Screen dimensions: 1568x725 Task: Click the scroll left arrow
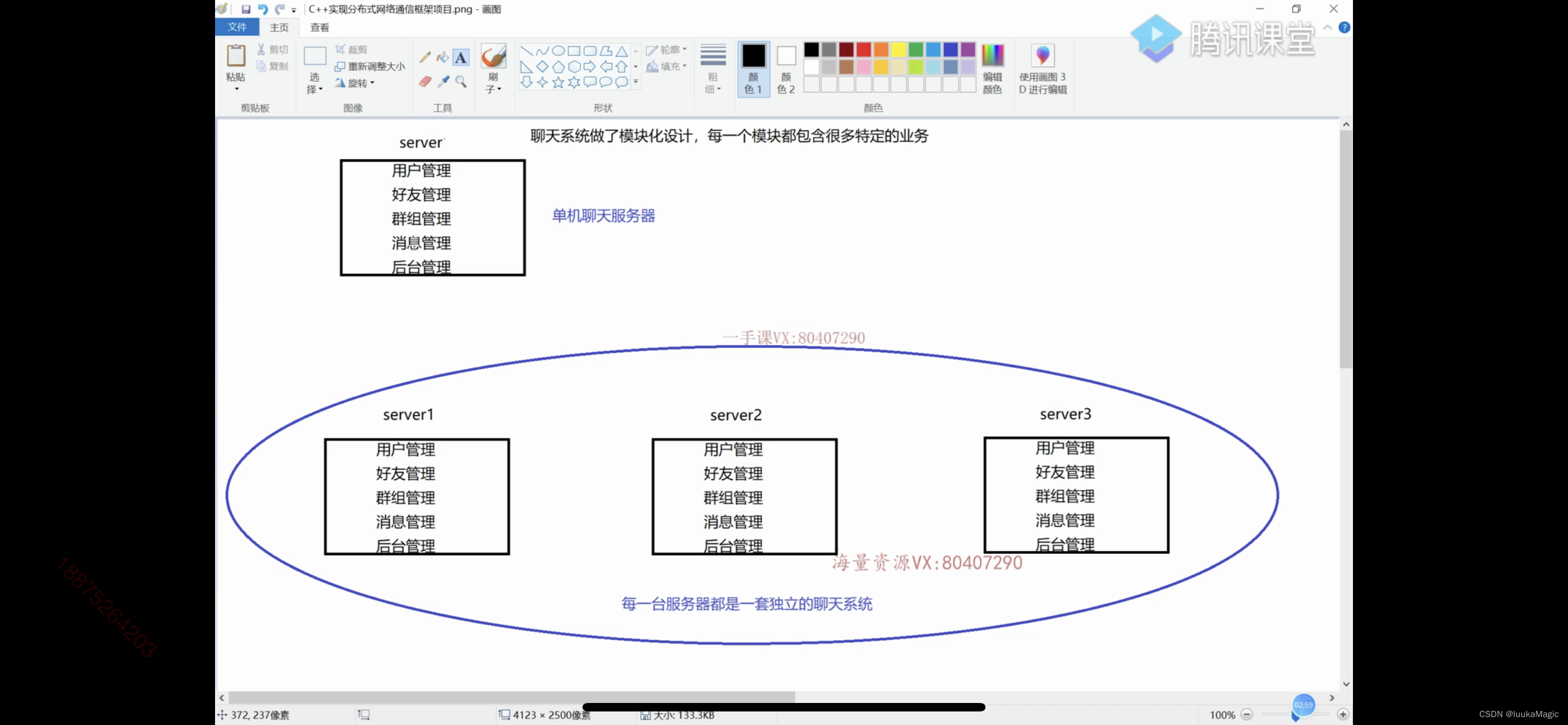pos(222,697)
